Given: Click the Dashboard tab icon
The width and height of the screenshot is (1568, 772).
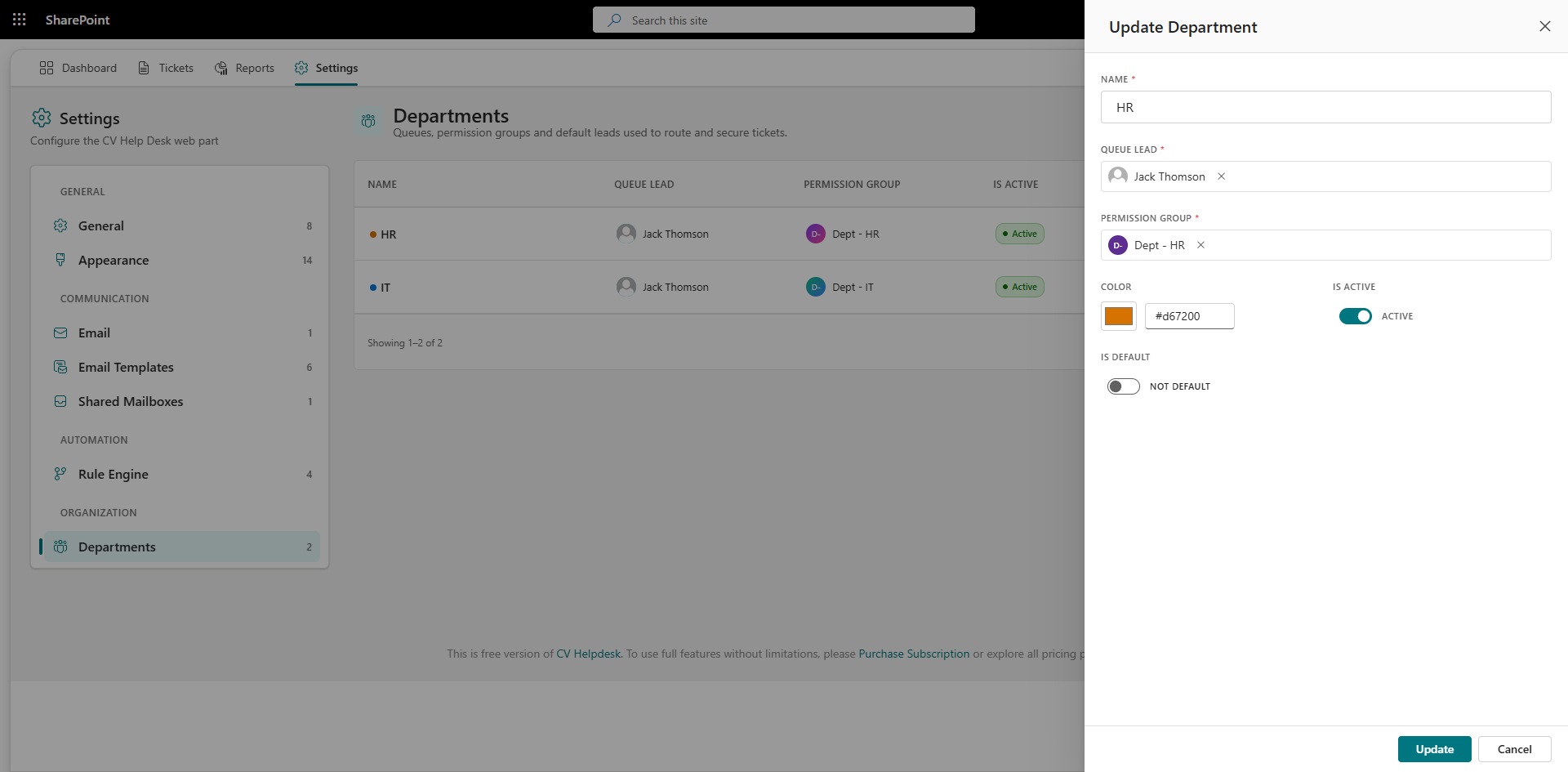Looking at the screenshot, I should [47, 68].
